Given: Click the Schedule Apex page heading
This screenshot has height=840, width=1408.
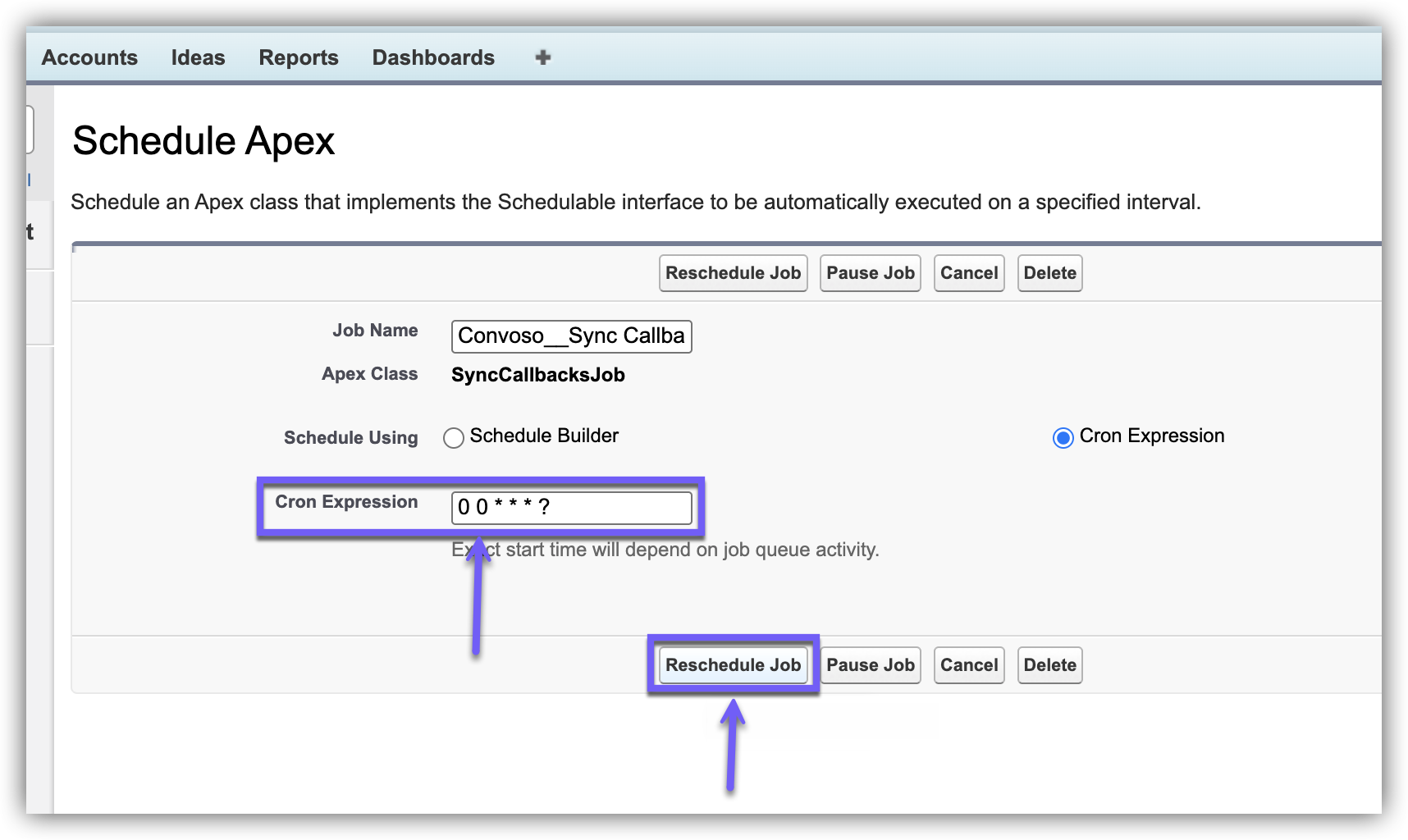Looking at the screenshot, I should 203,141.
